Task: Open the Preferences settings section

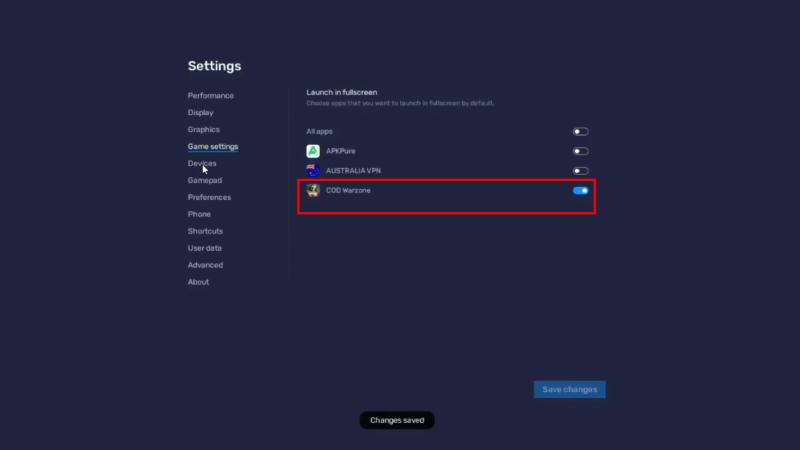Action: point(209,197)
